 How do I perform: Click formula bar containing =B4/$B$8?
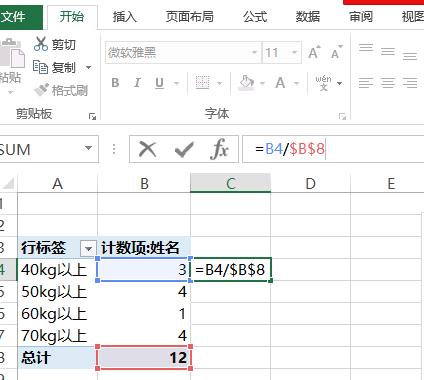pyautogui.click(x=333, y=149)
